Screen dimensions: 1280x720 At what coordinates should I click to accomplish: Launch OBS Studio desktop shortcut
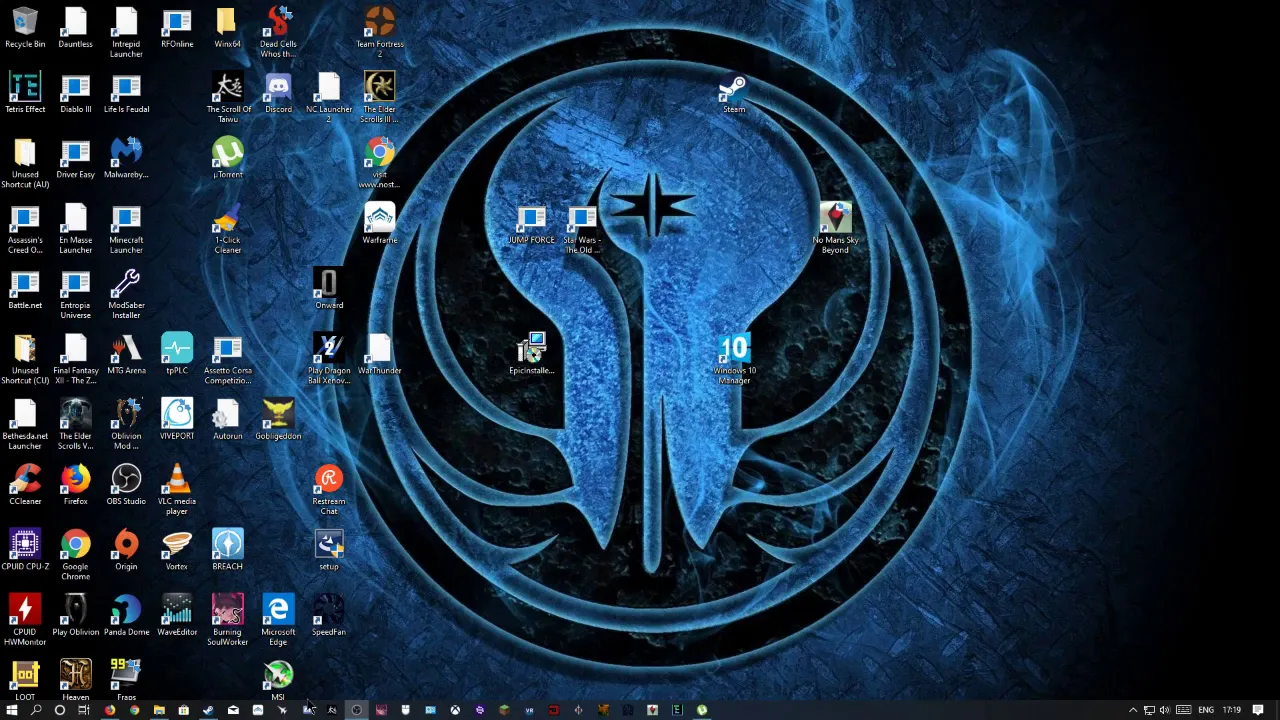coord(126,484)
